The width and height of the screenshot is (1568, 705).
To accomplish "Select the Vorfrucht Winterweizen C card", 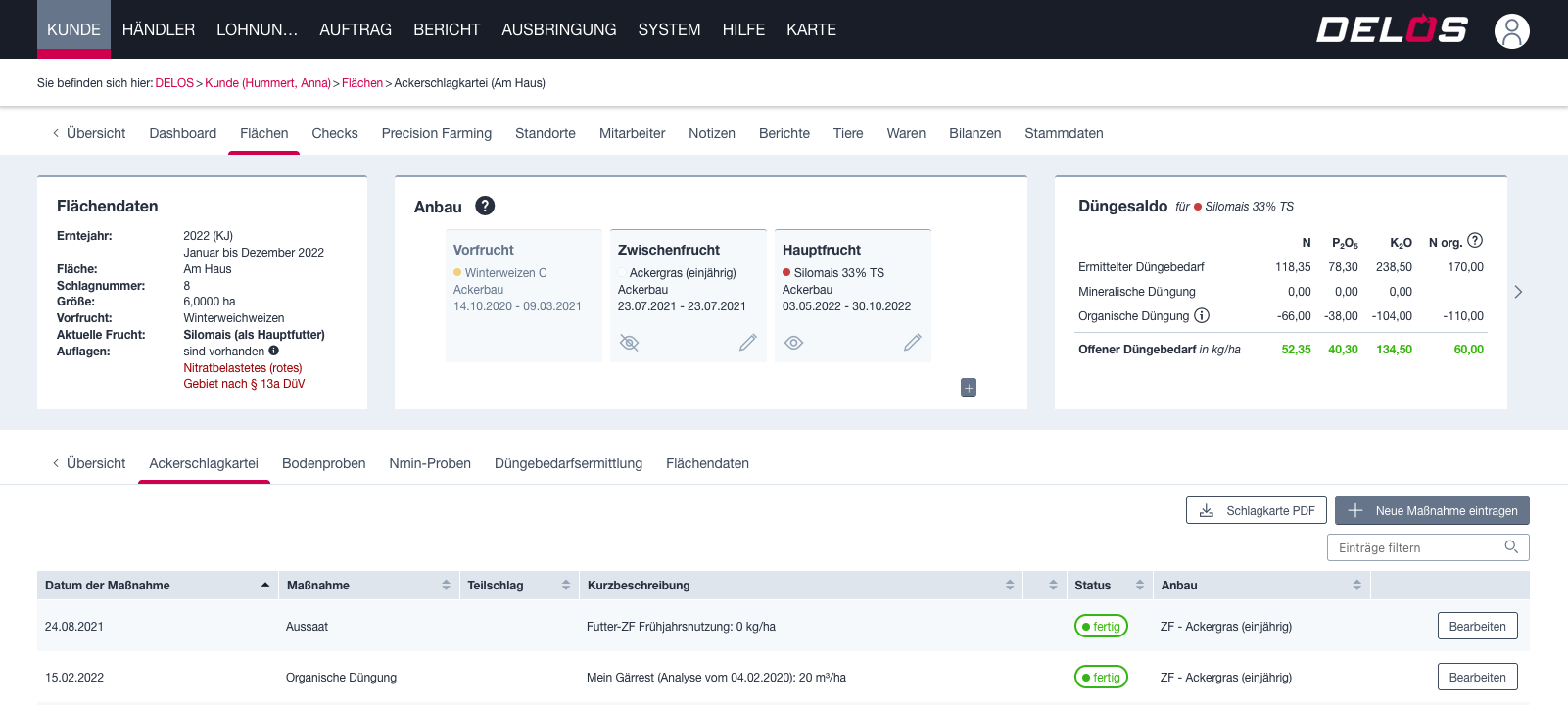I will [x=524, y=296].
